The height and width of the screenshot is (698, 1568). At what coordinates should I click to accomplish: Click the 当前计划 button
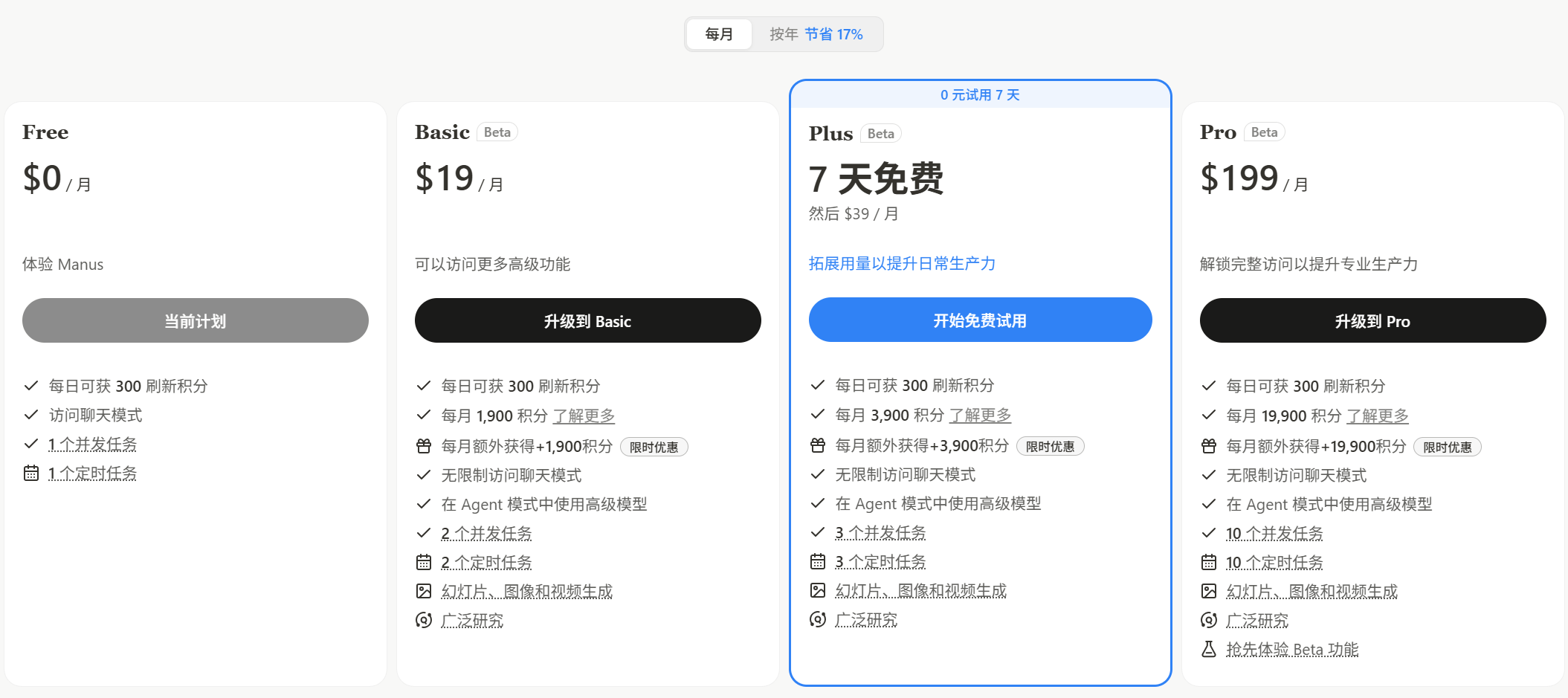195,320
